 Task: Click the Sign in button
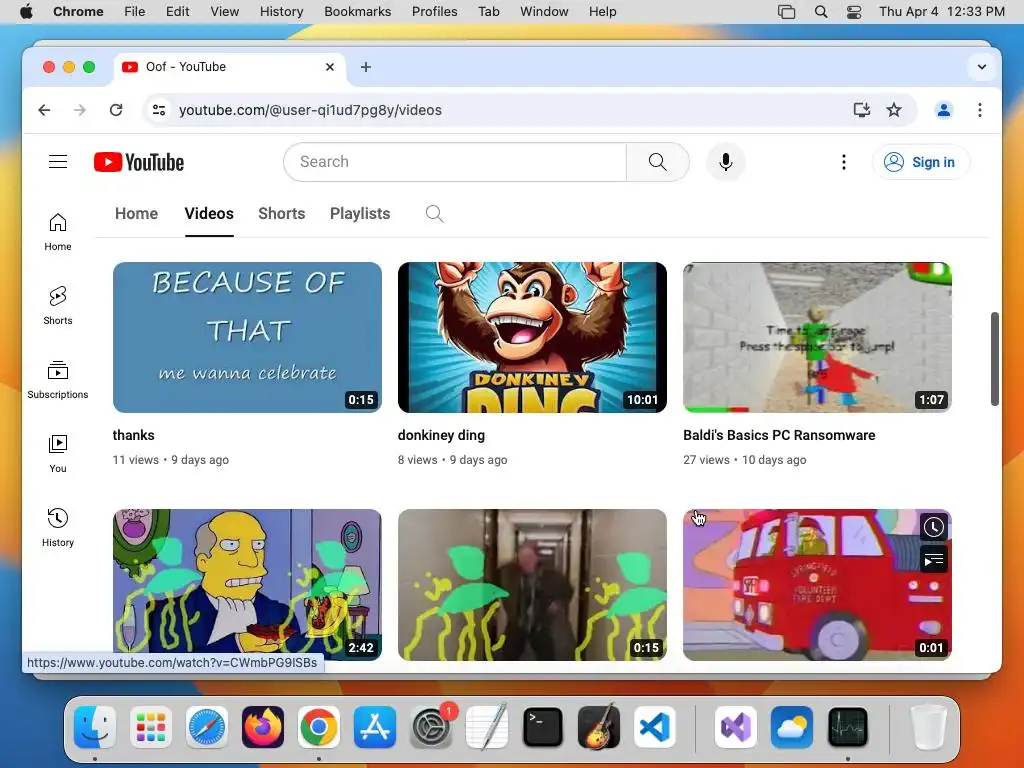pos(921,162)
